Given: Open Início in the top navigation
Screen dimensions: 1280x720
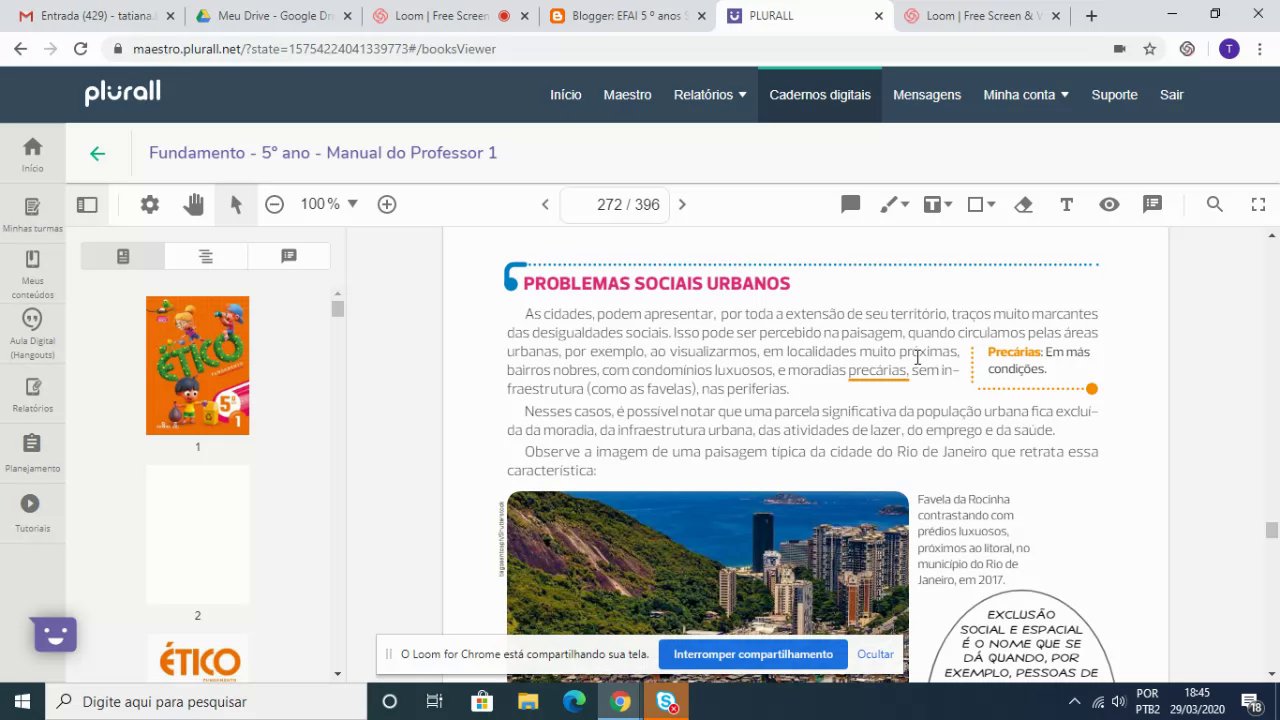Looking at the screenshot, I should point(565,95).
